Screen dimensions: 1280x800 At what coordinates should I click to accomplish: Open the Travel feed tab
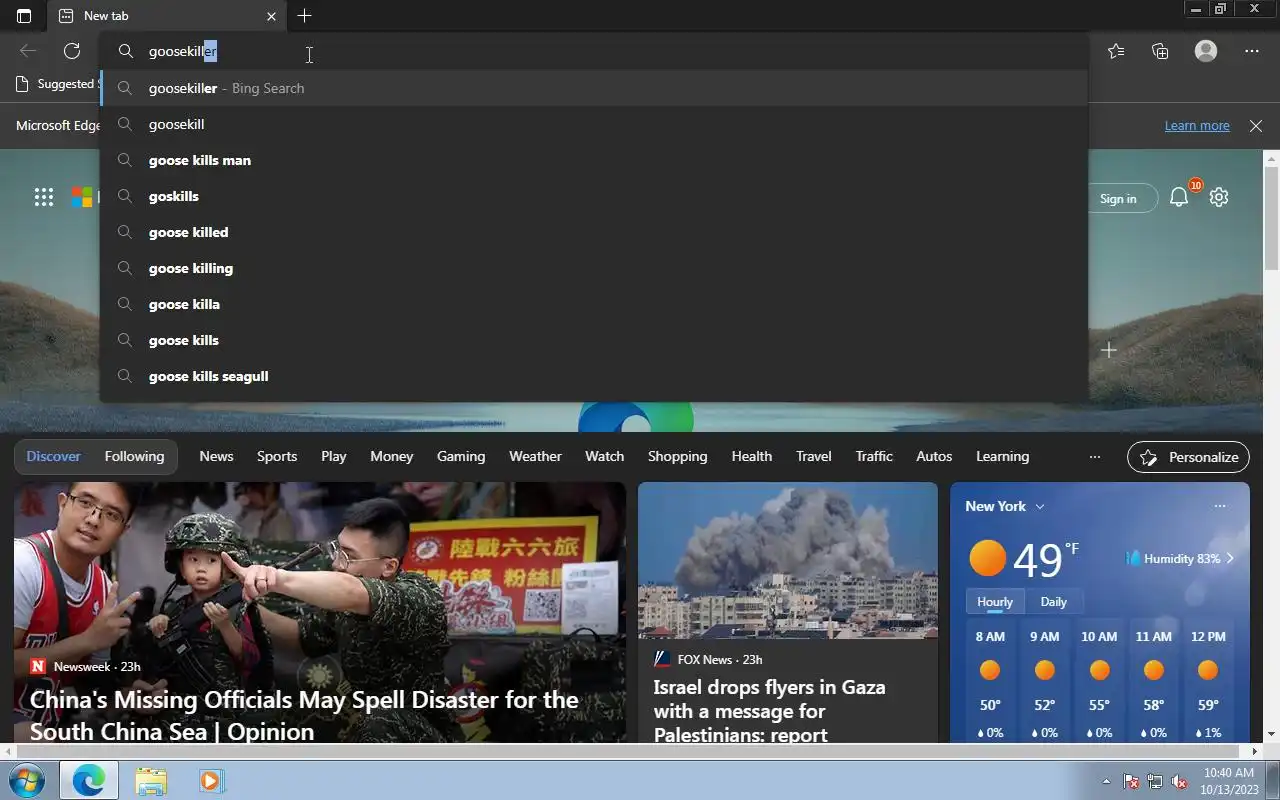(x=813, y=456)
